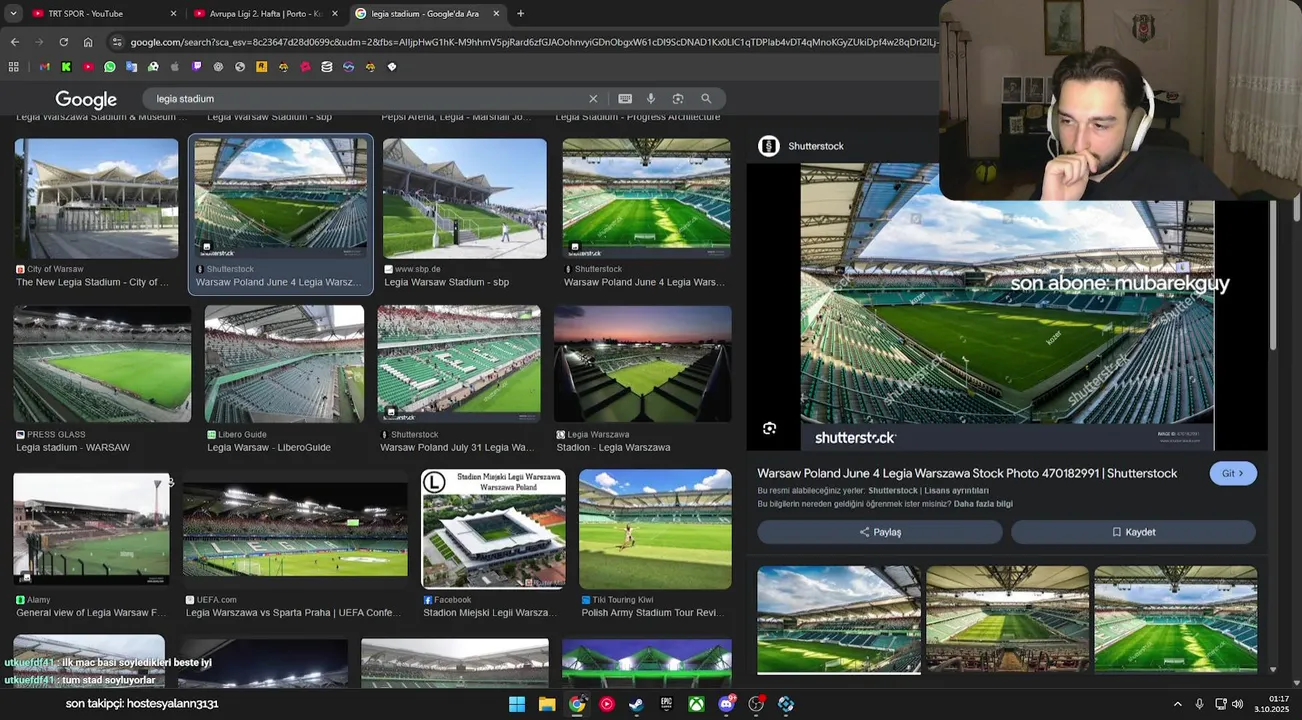1302x720 pixels.
Task: Start voice search with microphone
Action: (x=651, y=99)
